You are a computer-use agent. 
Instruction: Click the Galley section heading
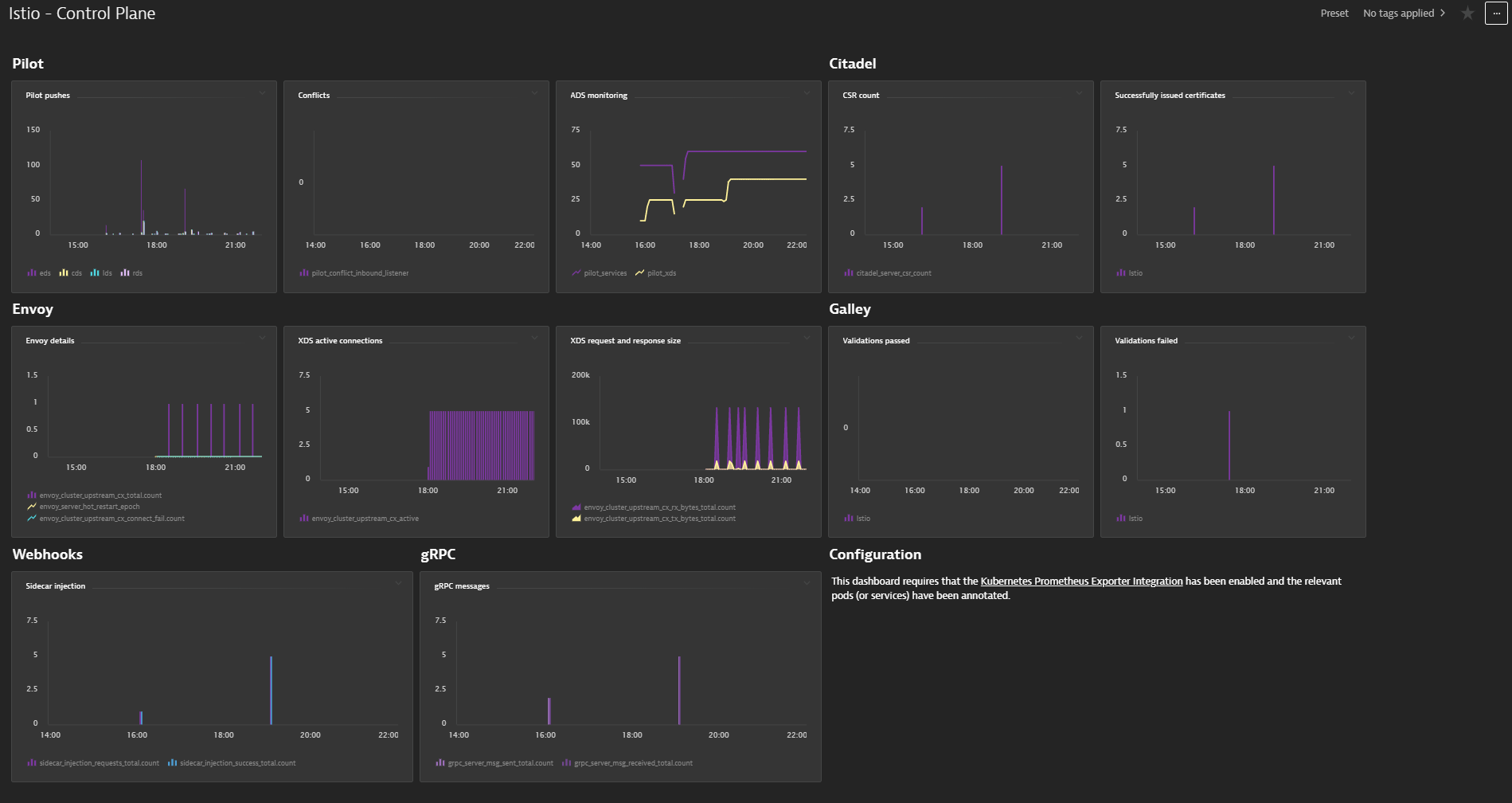(850, 309)
